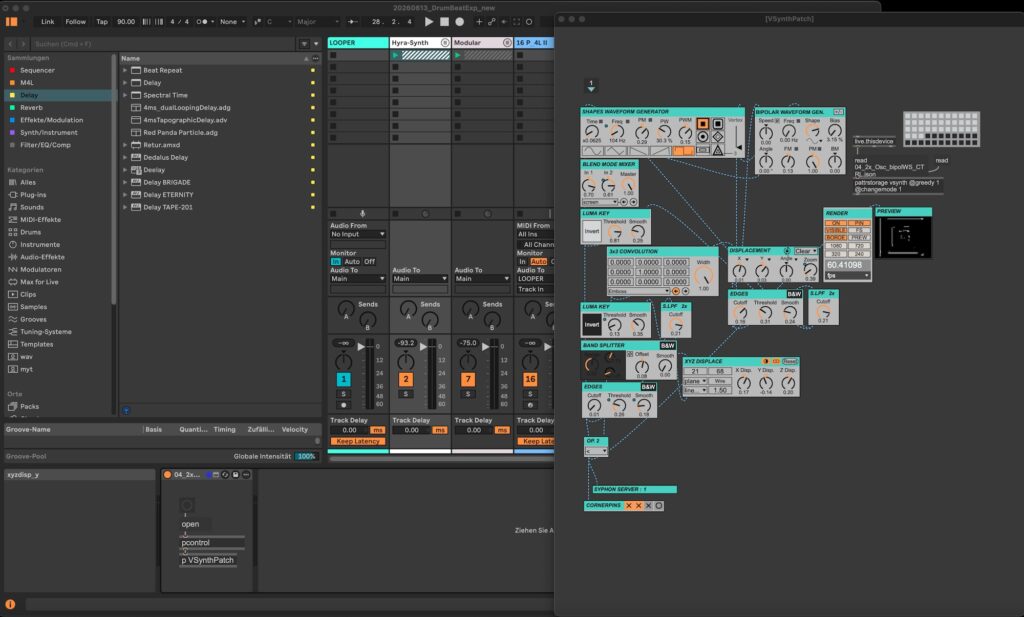Open the Max for Live browser category

click(39, 282)
